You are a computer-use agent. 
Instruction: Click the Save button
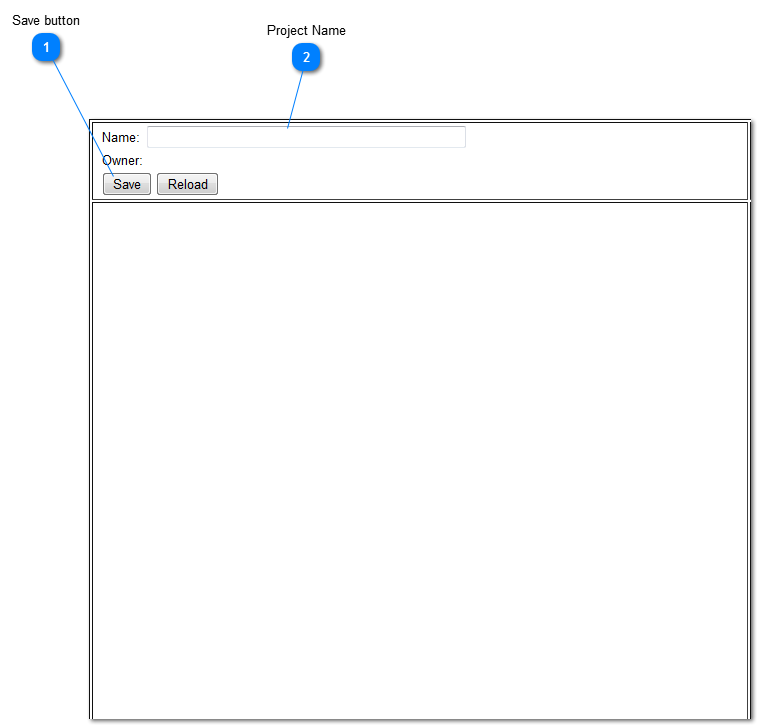127,184
